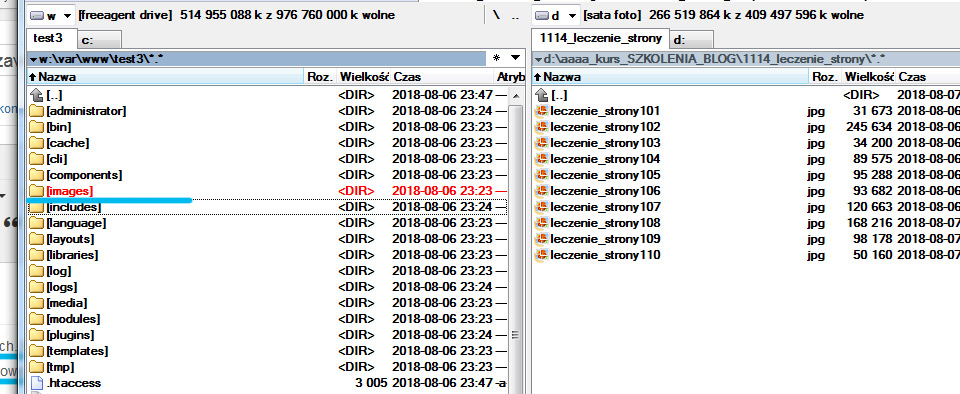This screenshot has height=394, width=960.
Task: Click the [plugins] folder icon
Action: tap(37, 335)
